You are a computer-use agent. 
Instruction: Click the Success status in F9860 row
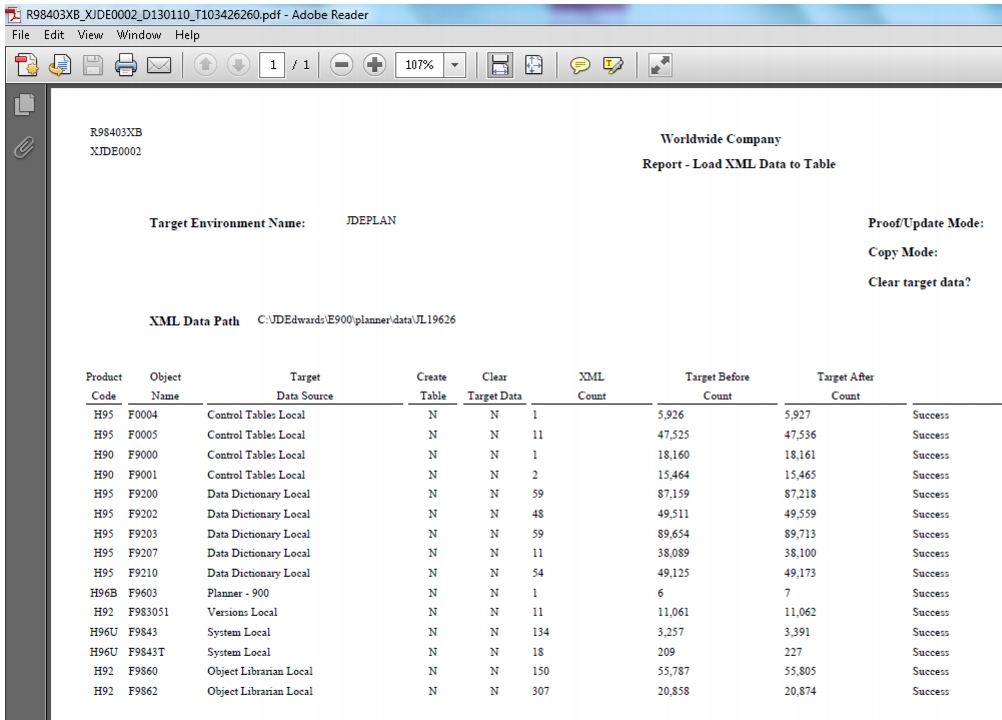(x=930, y=671)
